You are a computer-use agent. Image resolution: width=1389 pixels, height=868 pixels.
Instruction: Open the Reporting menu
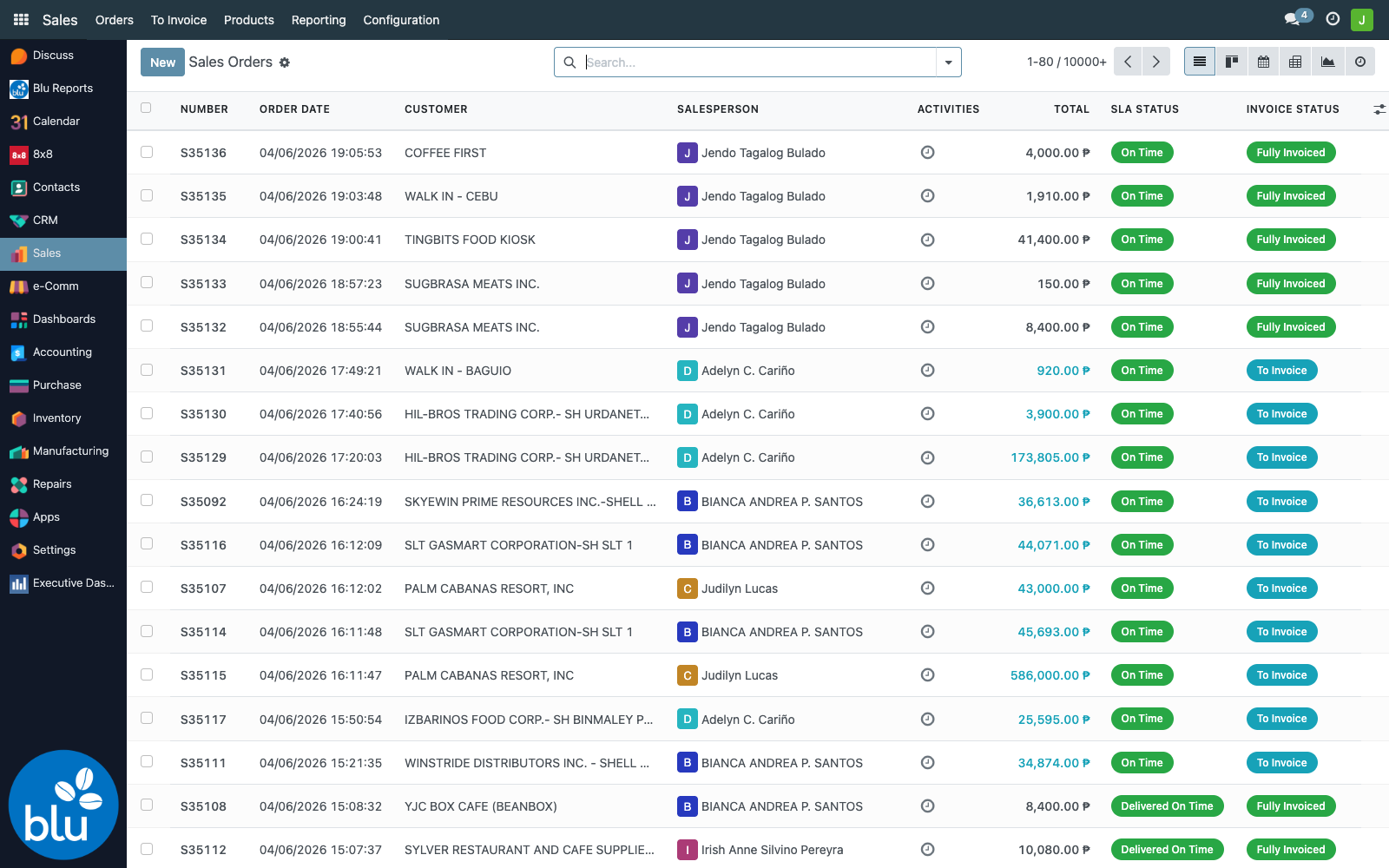tap(319, 20)
